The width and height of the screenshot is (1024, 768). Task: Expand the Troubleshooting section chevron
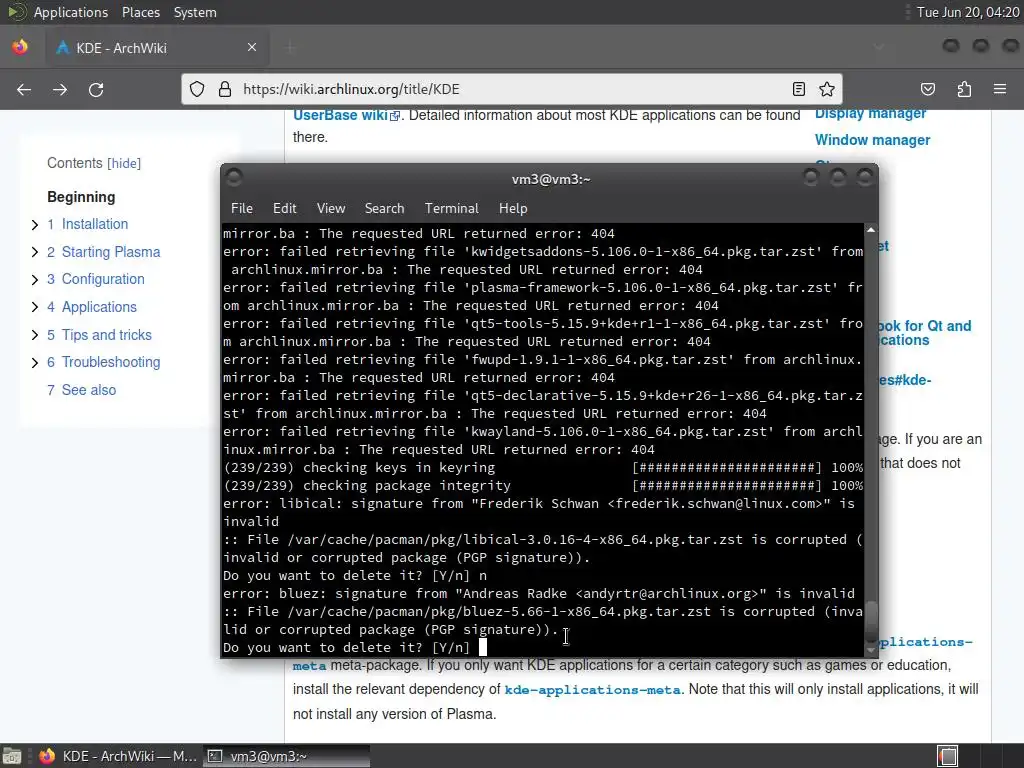[x=35, y=362]
